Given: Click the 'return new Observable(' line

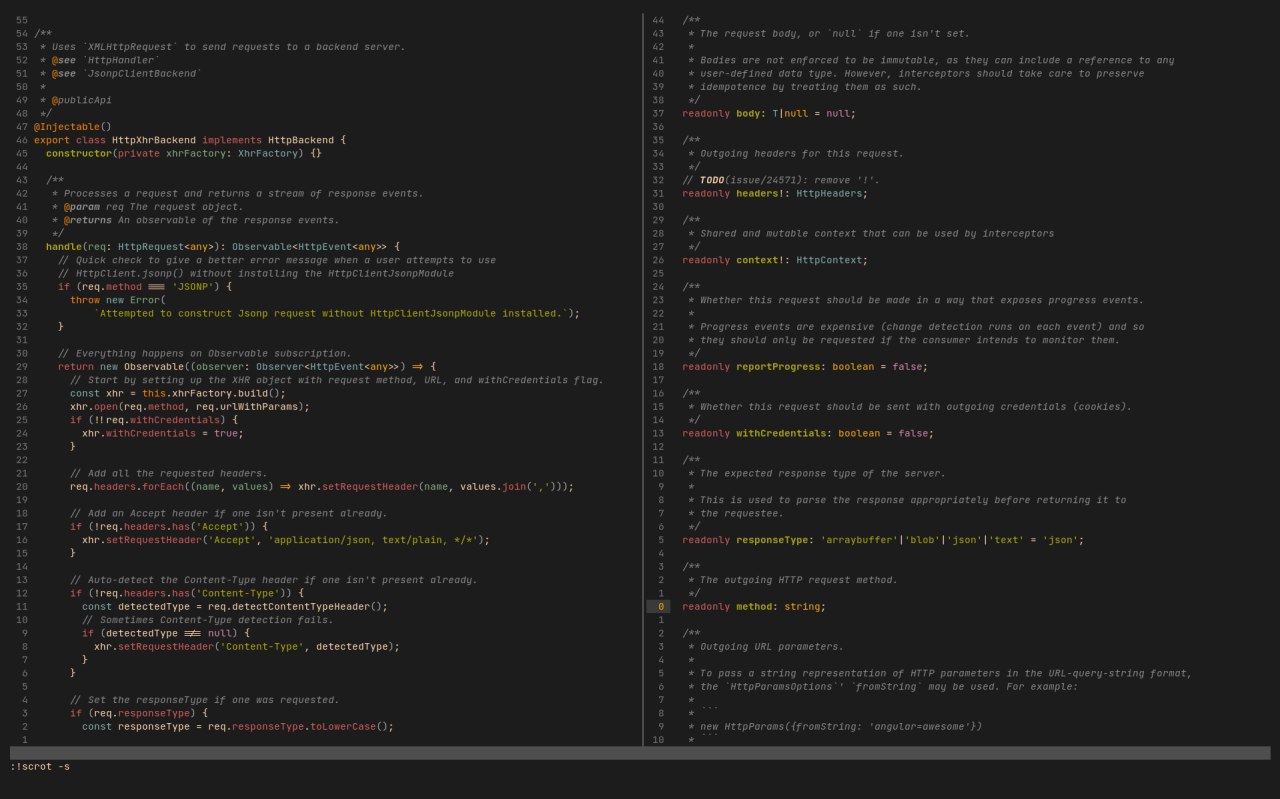Looking at the screenshot, I should [247, 366].
